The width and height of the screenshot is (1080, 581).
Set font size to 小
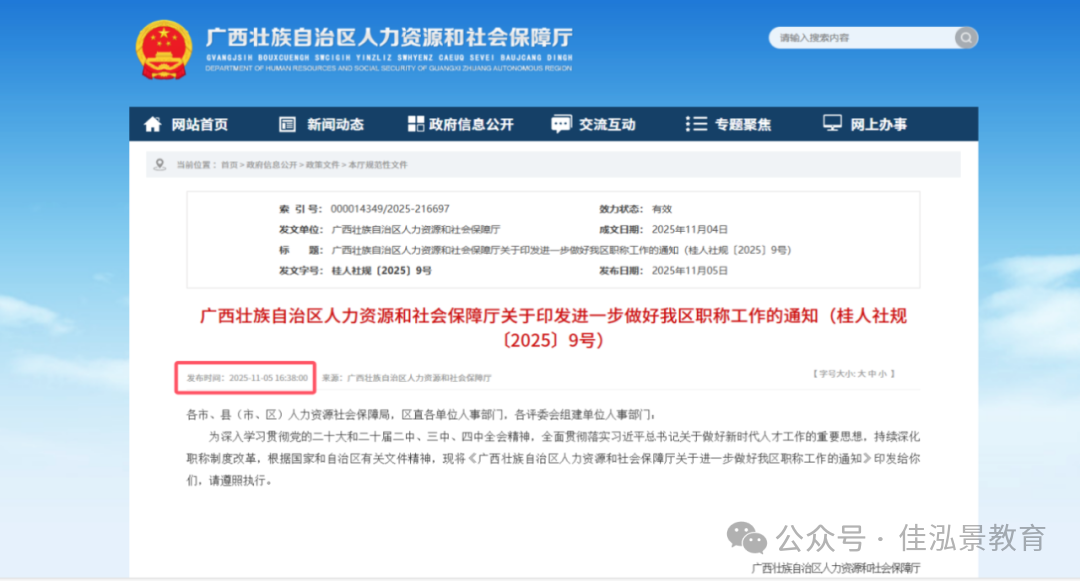(x=883, y=374)
